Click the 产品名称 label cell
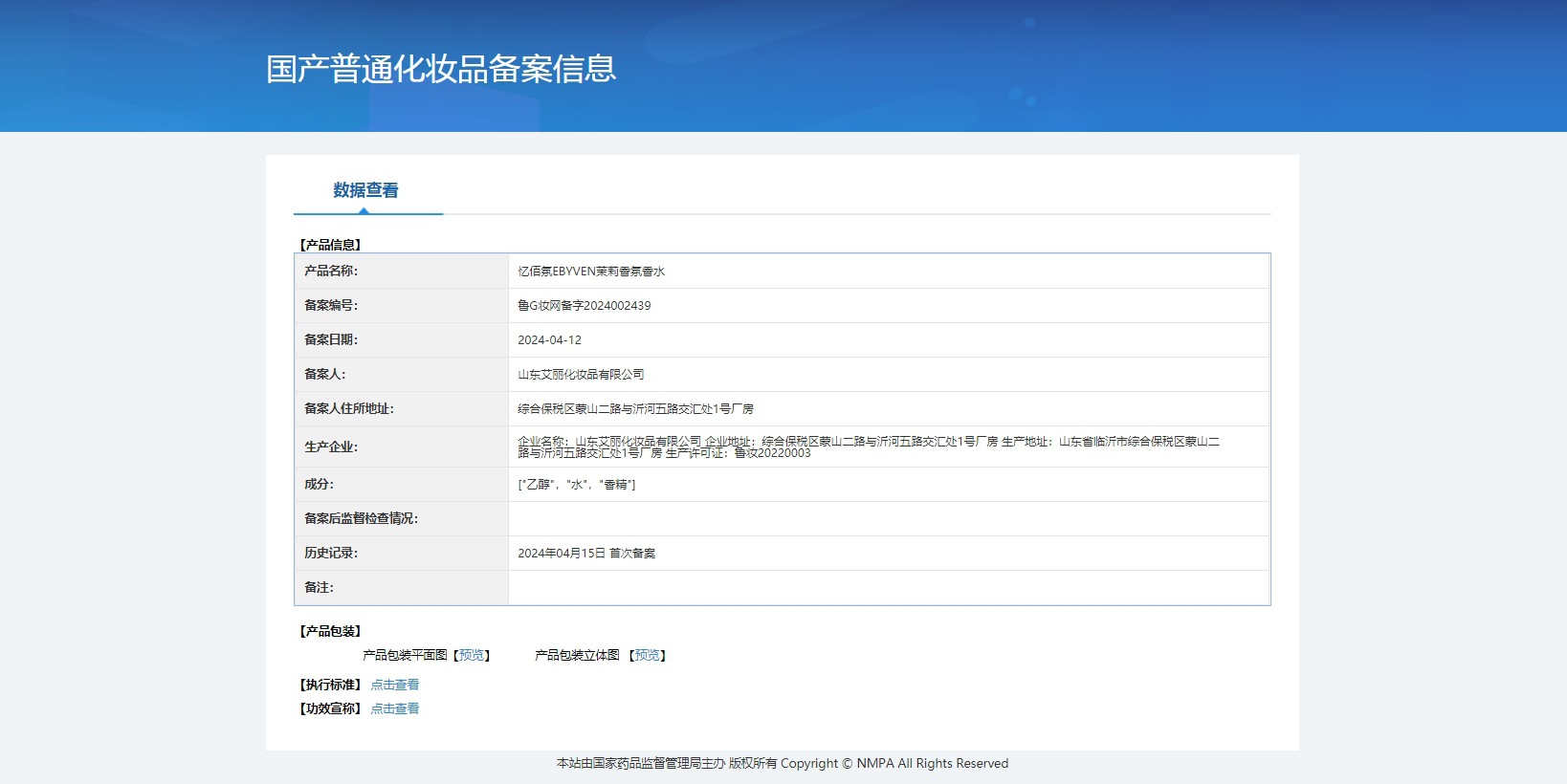Image resolution: width=1567 pixels, height=784 pixels. [x=331, y=272]
